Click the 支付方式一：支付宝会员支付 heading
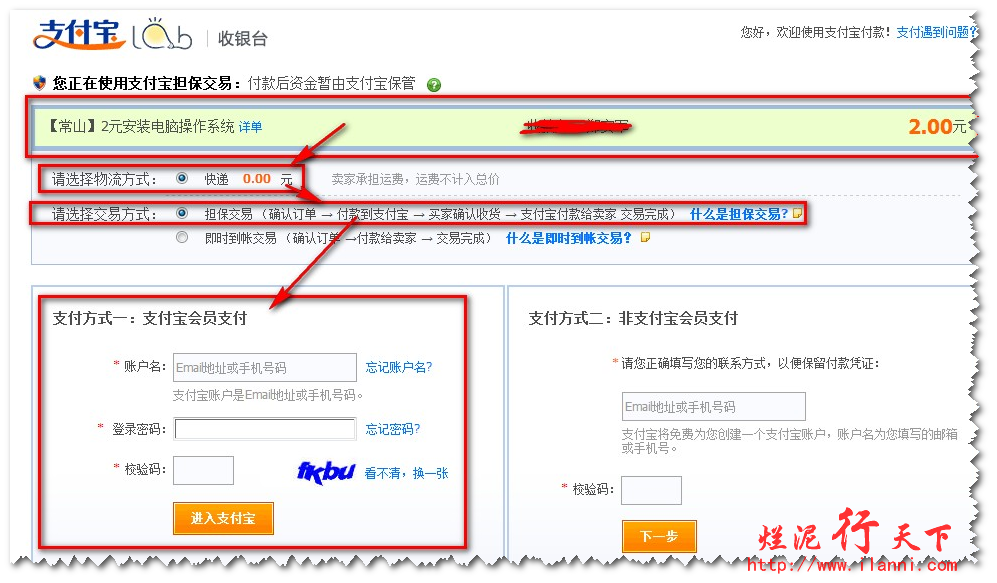 pyautogui.click(x=149, y=318)
